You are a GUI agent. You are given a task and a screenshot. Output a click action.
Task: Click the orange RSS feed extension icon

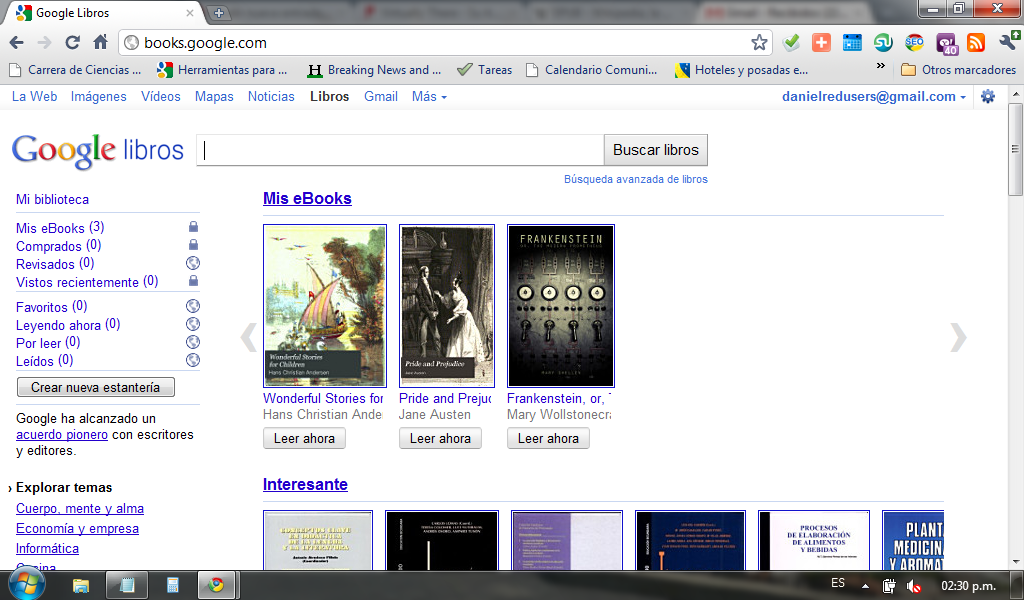[976, 43]
